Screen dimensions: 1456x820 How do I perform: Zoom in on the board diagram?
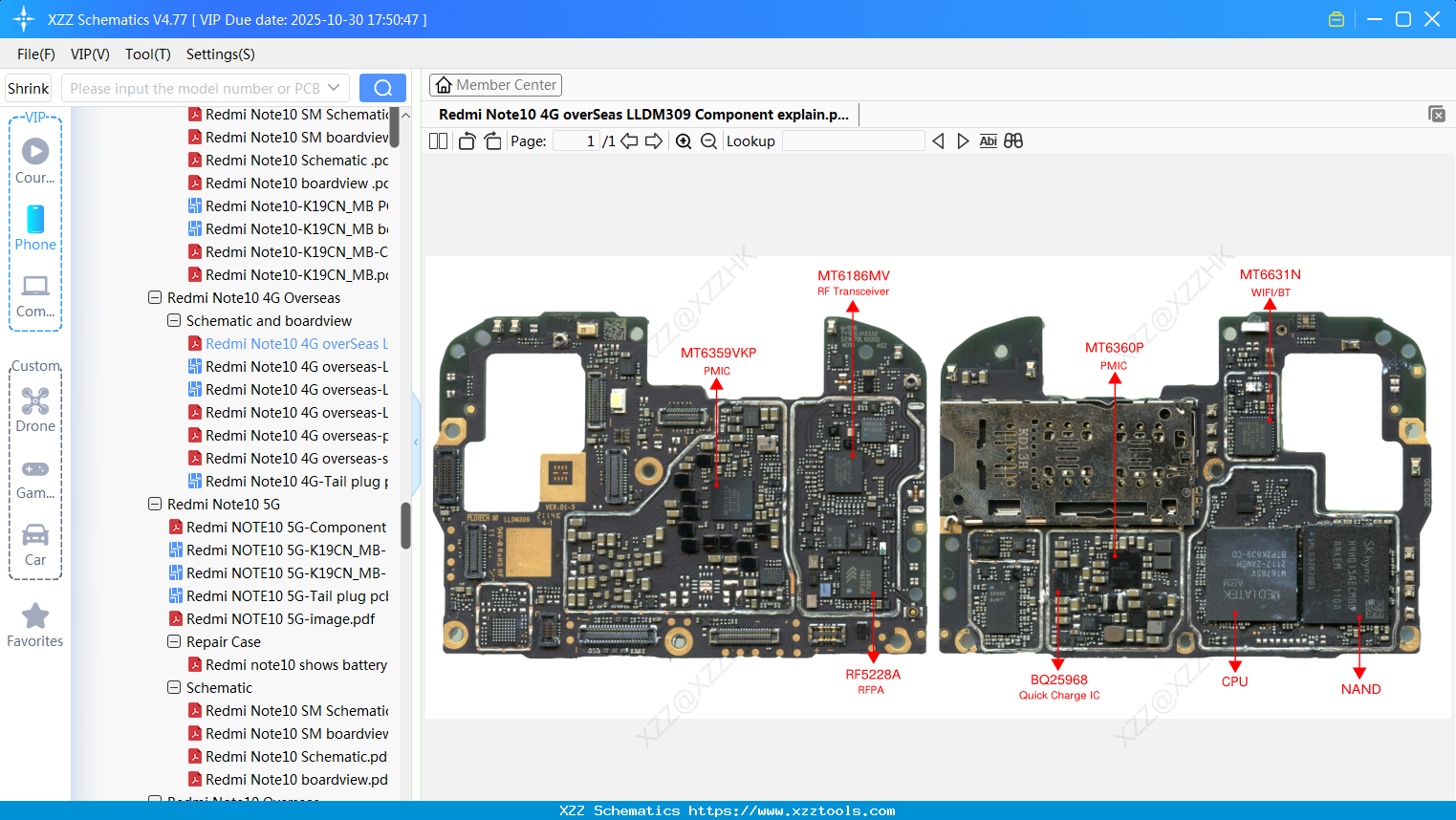(x=684, y=140)
